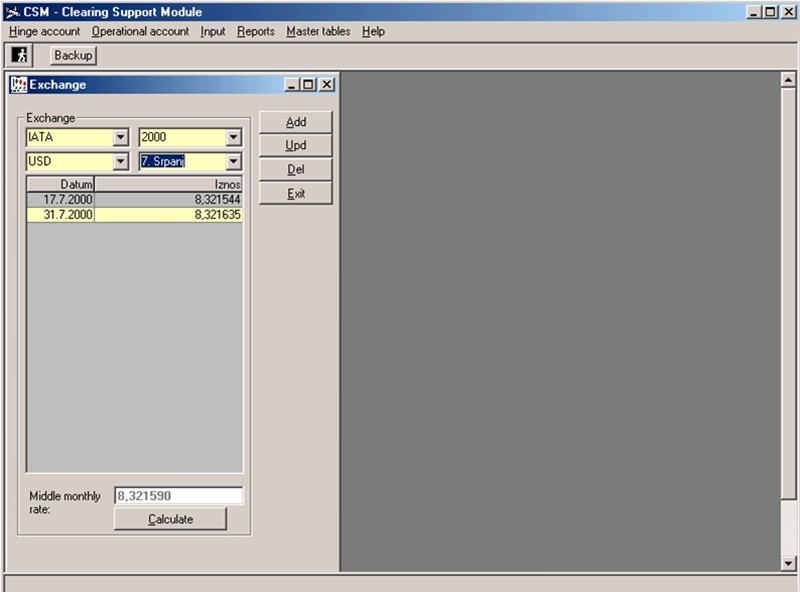Close the CSM main window
800x592 pixels.
(788, 12)
